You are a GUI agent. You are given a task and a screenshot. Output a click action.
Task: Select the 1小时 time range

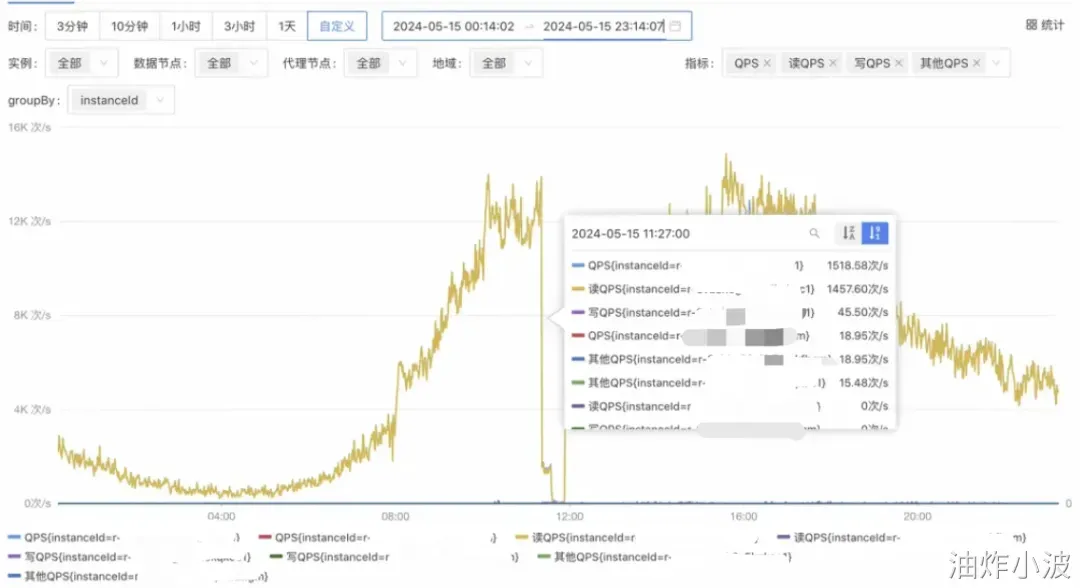186,26
